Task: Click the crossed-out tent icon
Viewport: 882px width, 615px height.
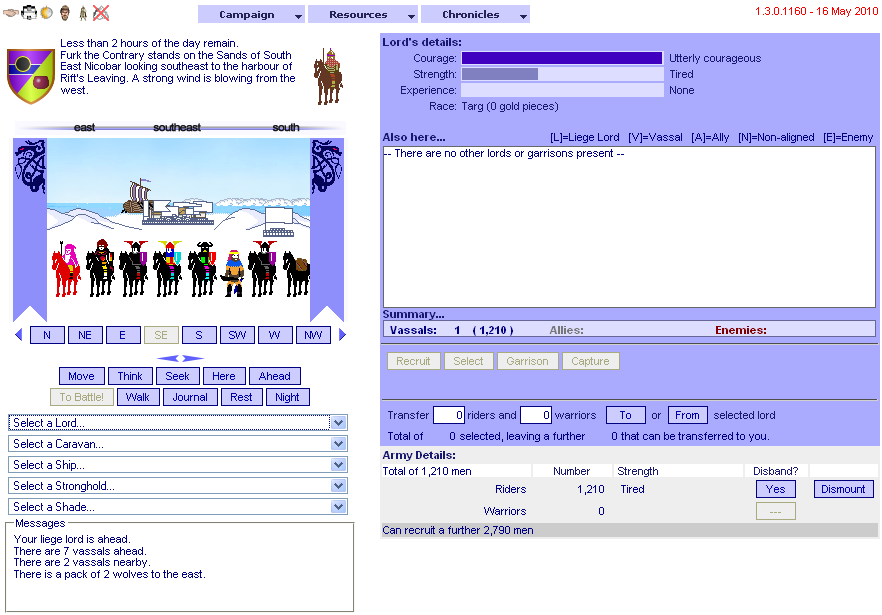Action: pos(100,13)
